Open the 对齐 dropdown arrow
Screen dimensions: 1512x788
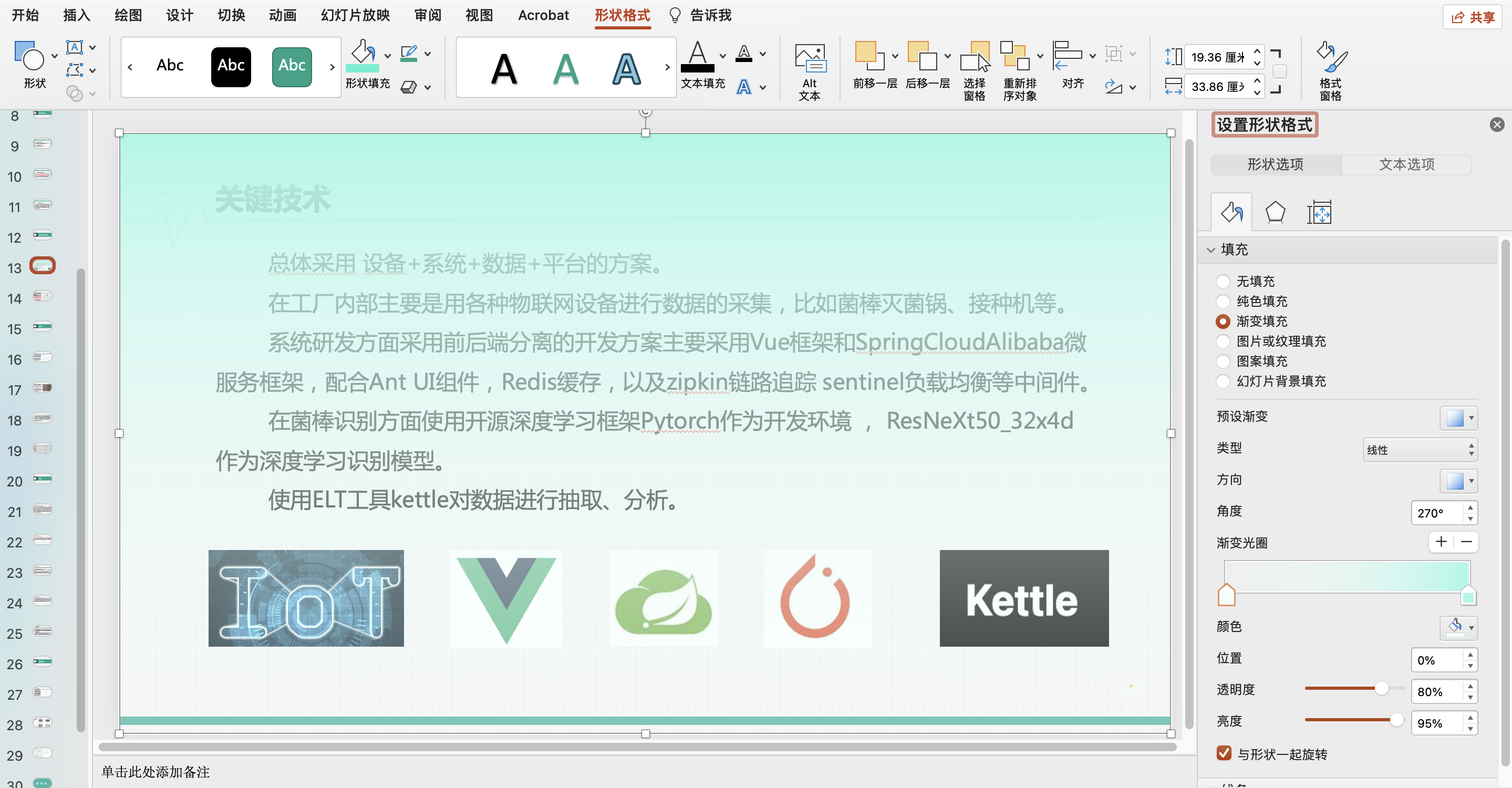[1092, 56]
